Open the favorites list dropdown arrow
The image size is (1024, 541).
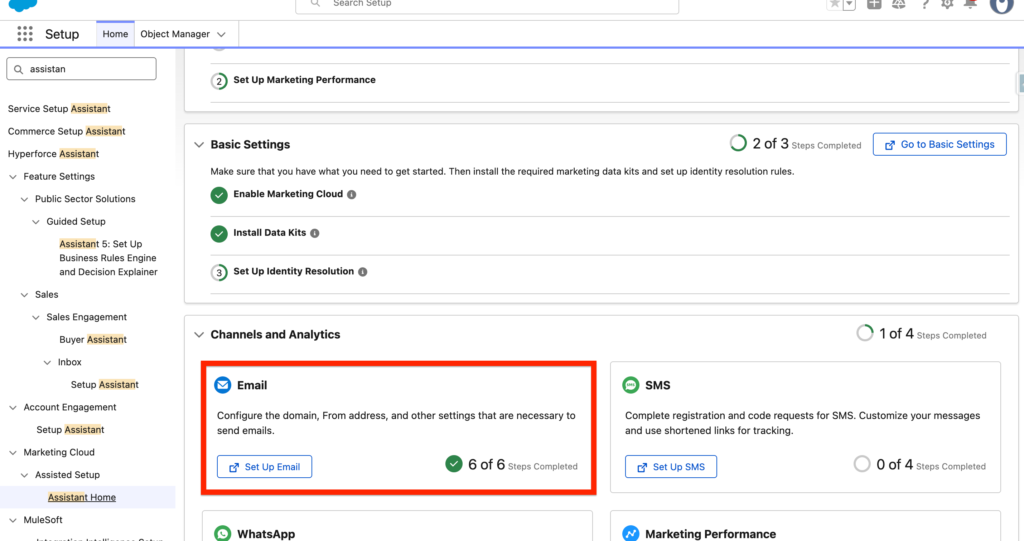[x=850, y=4]
